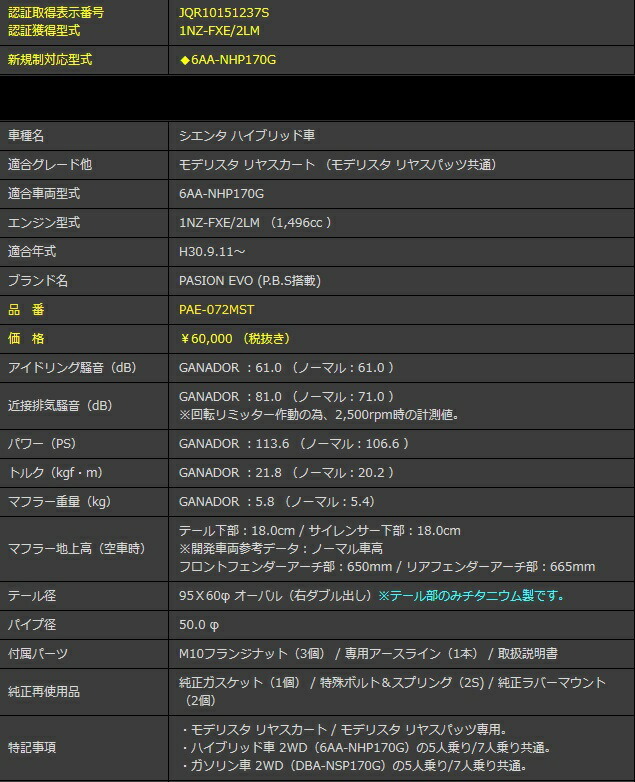Click the テール下部 : 18.0cm ground clearance line
Screen dimensions: 635x782
click(x=320, y=531)
